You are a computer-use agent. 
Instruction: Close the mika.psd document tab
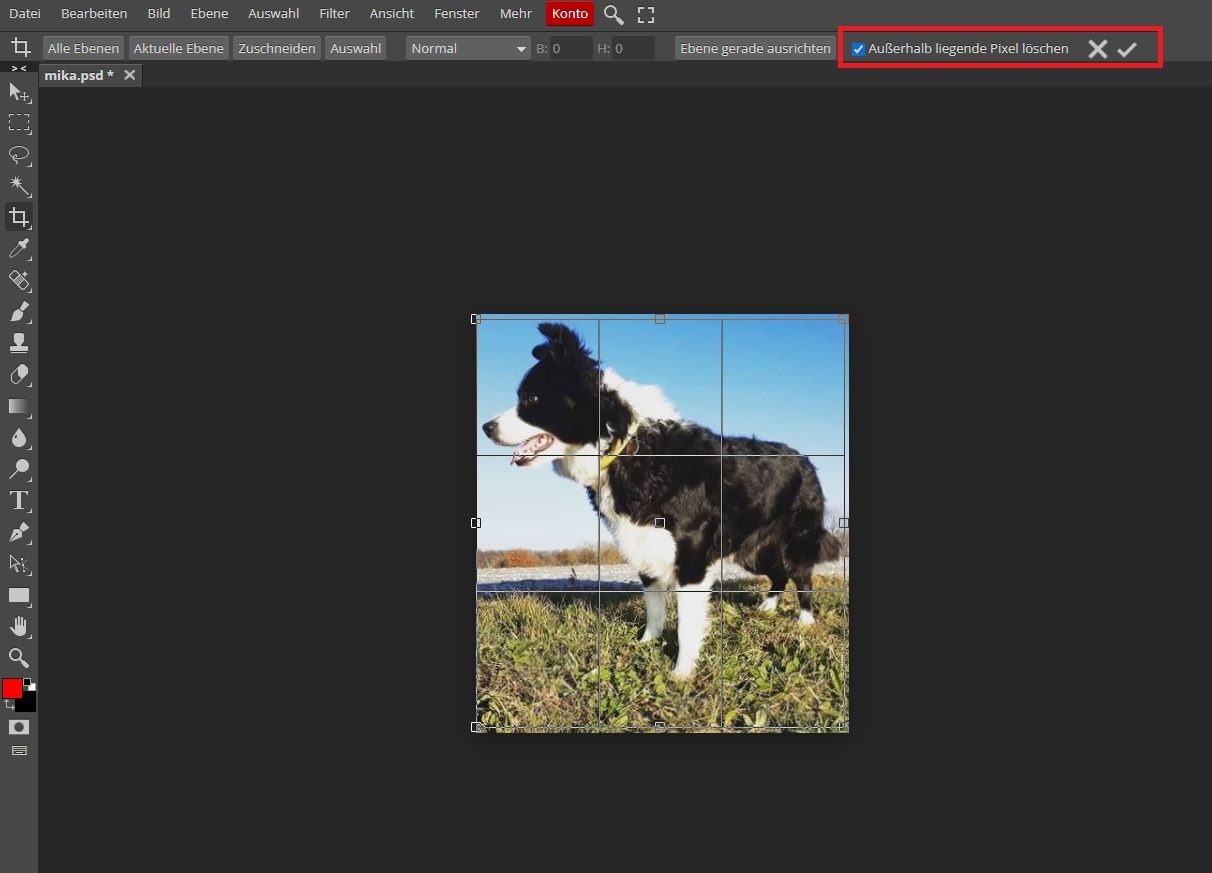(129, 76)
